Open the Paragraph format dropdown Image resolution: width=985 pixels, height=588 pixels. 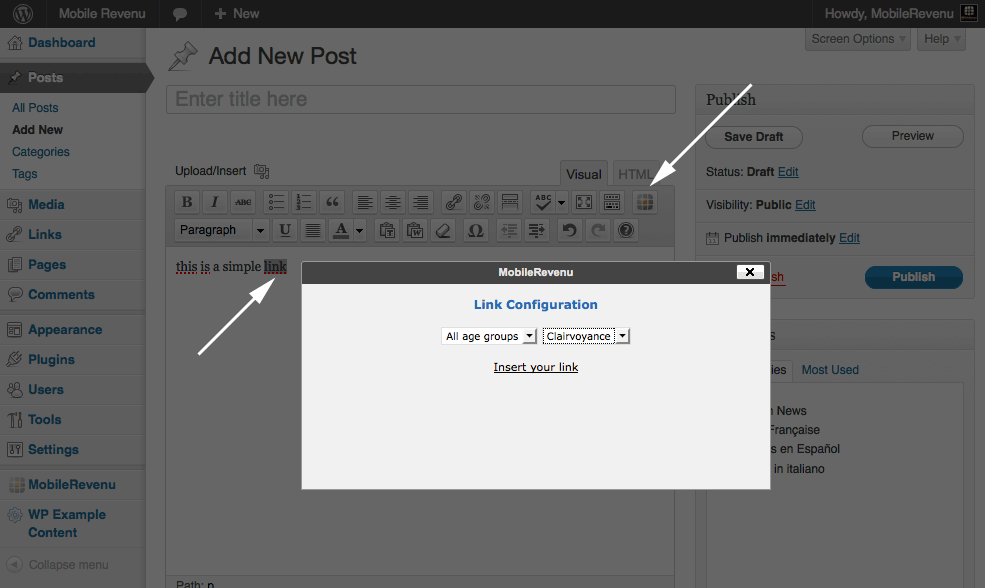[221, 231]
